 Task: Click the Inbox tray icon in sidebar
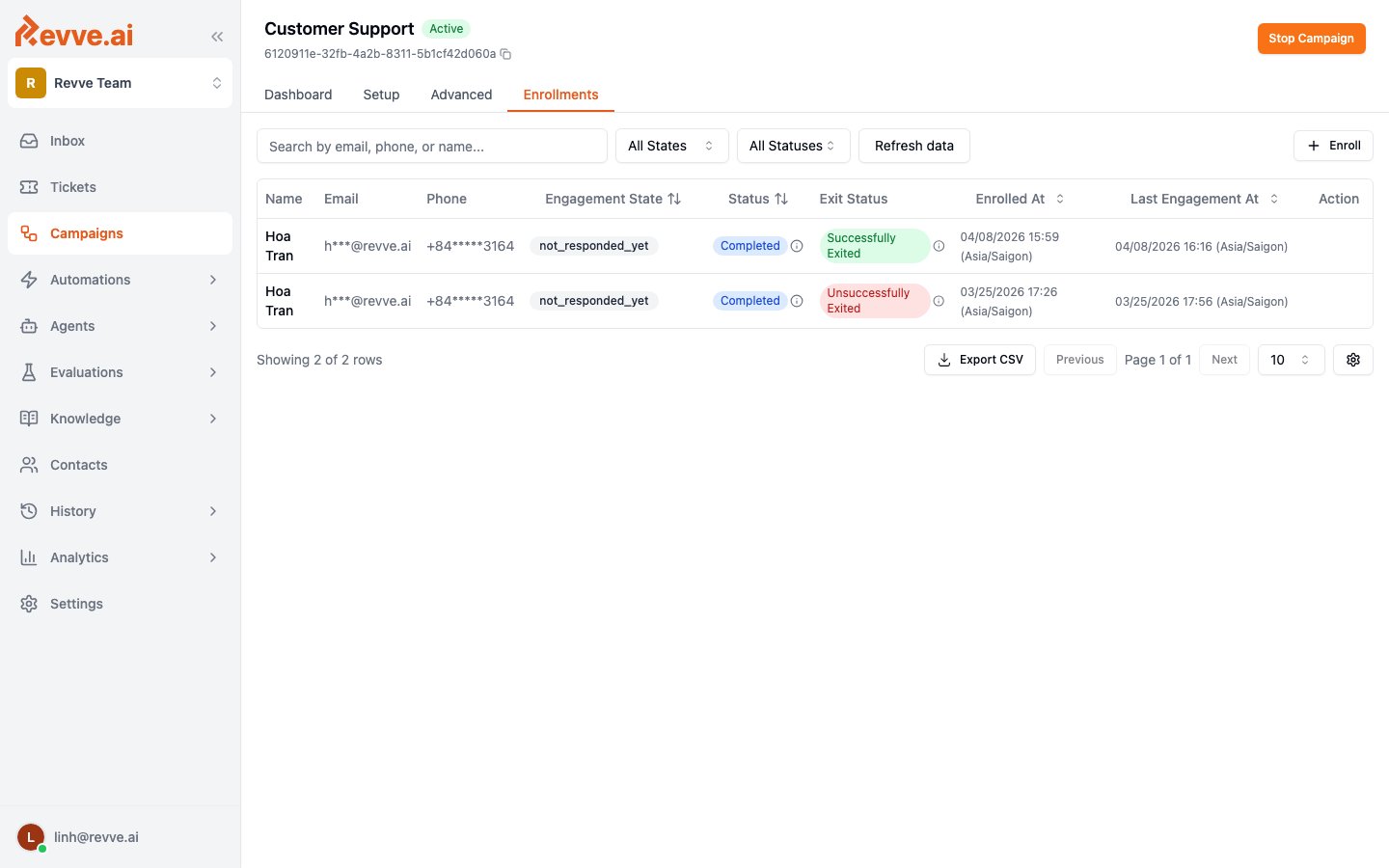(x=29, y=141)
